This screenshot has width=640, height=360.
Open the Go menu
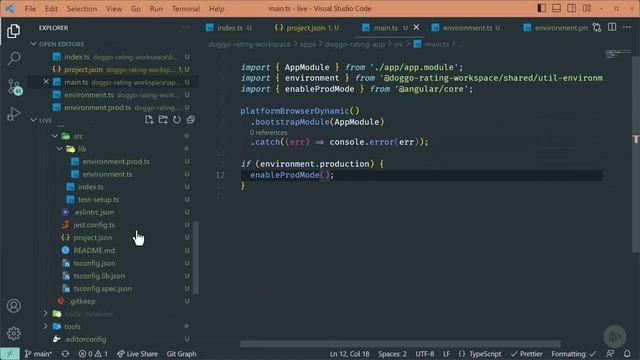click(136, 9)
